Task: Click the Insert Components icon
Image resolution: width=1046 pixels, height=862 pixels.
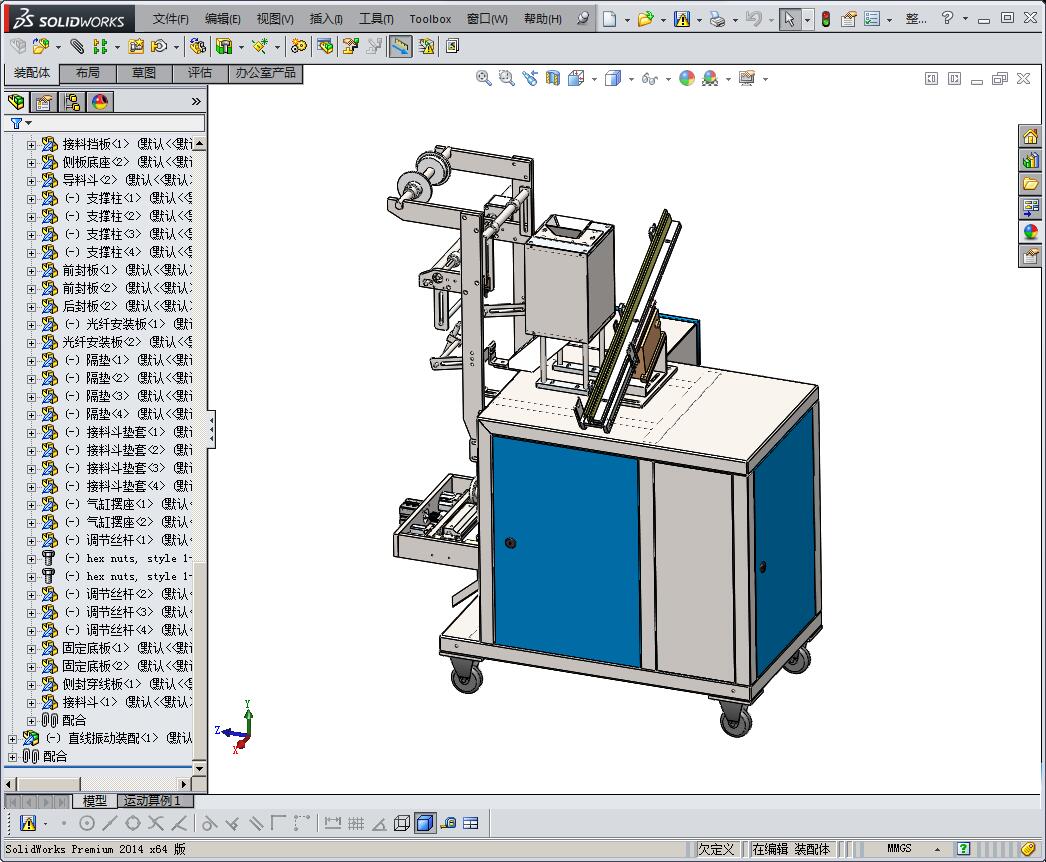Action: click(41, 46)
